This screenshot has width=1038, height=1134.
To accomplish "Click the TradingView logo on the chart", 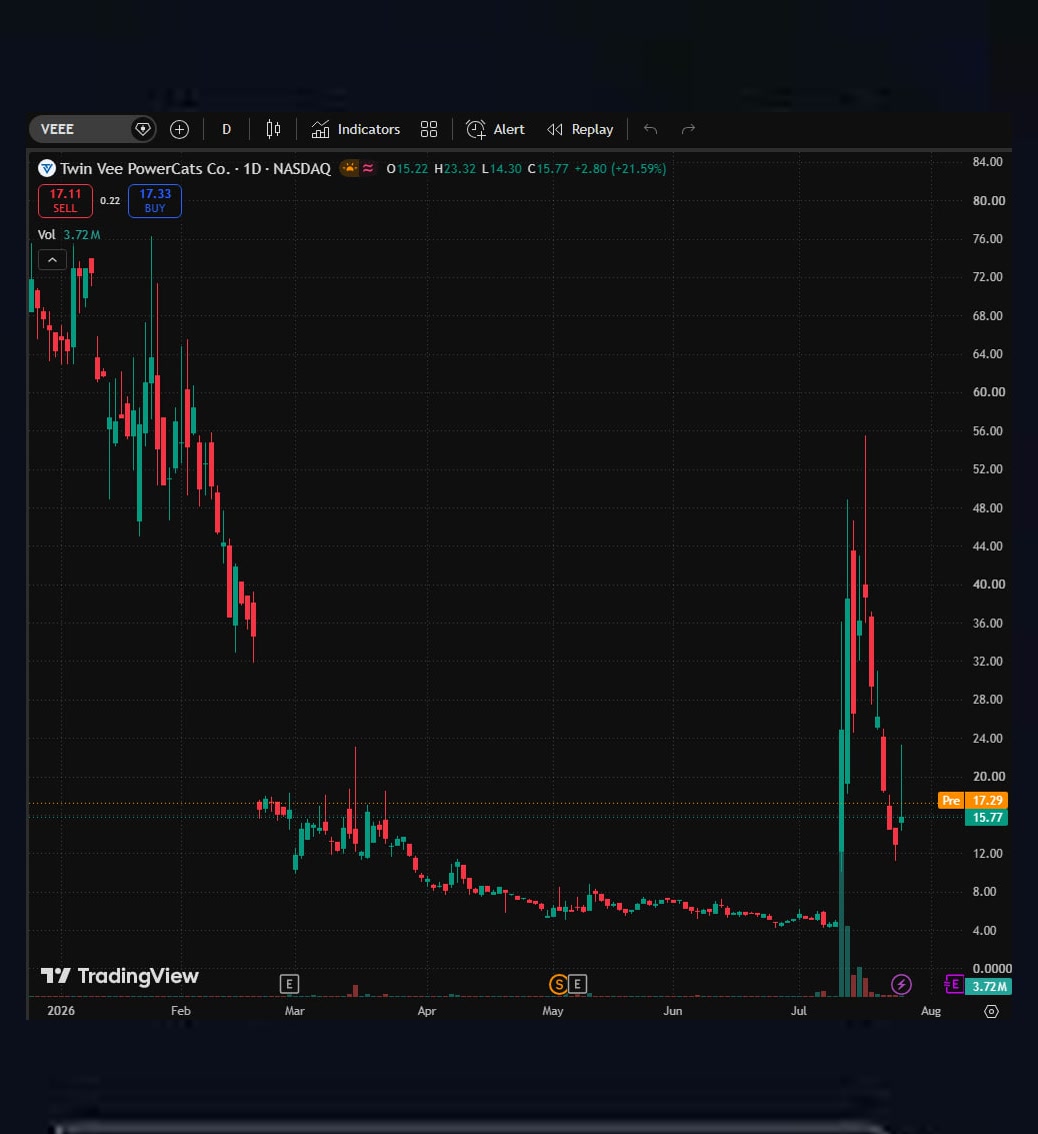I will point(119,976).
